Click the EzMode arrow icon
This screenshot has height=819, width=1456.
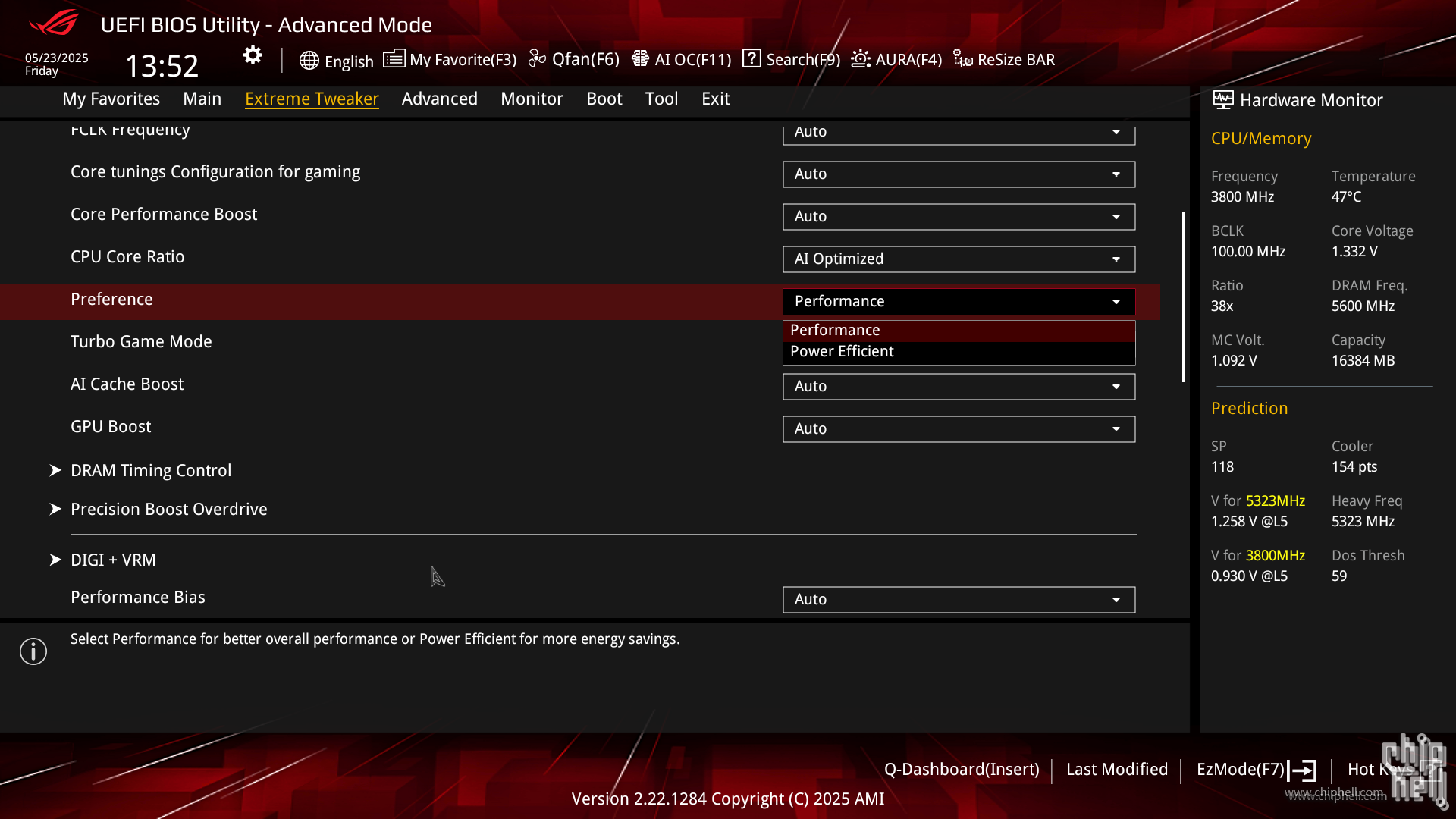coord(1302,770)
